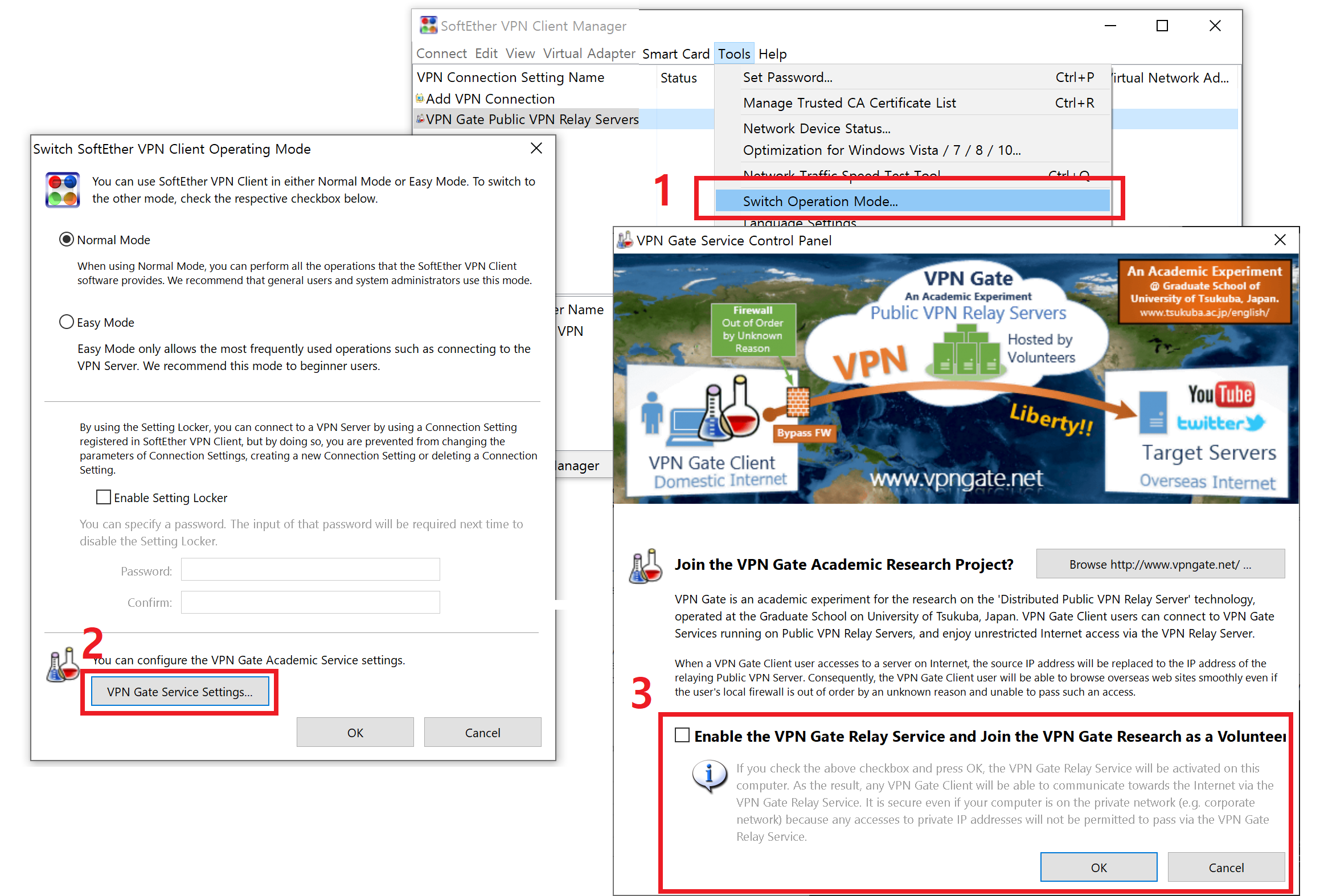Image resolution: width=1320 pixels, height=896 pixels.
Task: Click the VPN Gate banner image
Action: point(956,379)
